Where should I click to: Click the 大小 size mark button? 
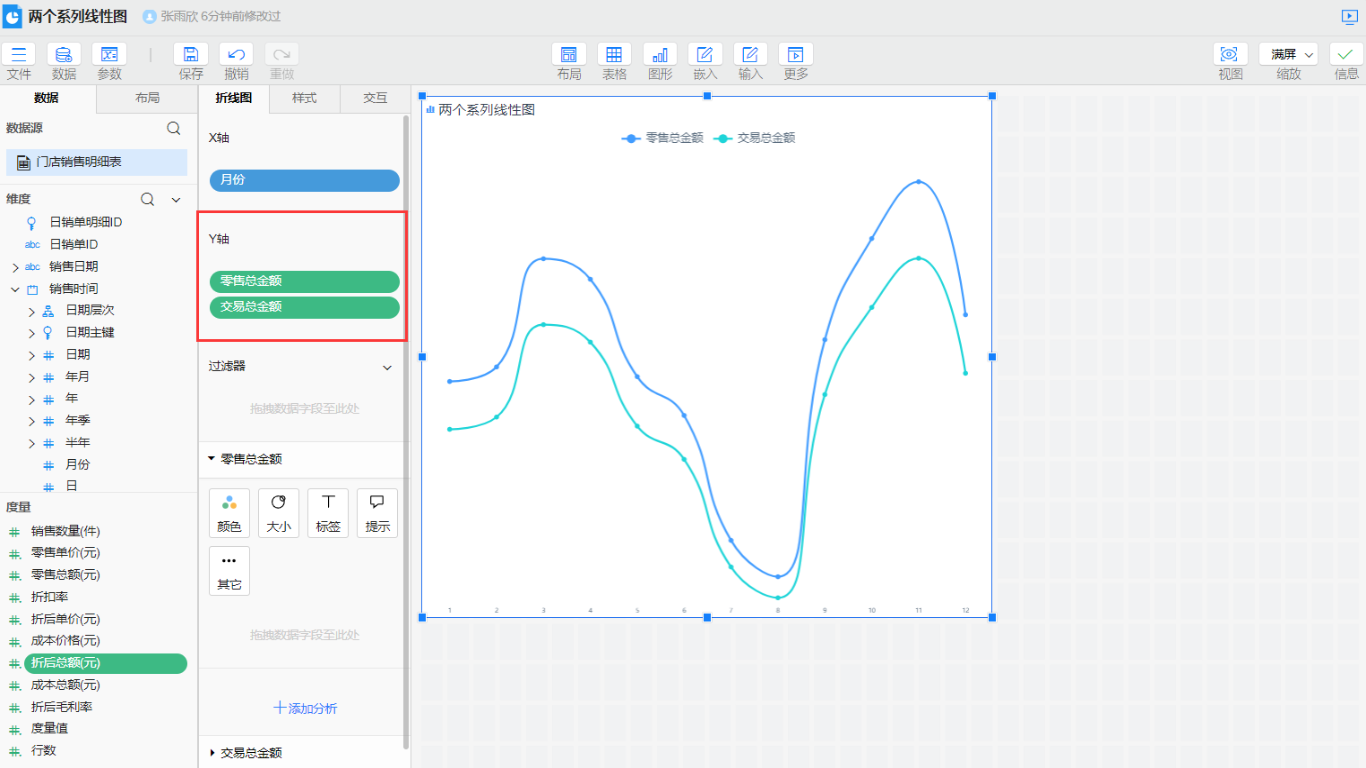[x=278, y=513]
